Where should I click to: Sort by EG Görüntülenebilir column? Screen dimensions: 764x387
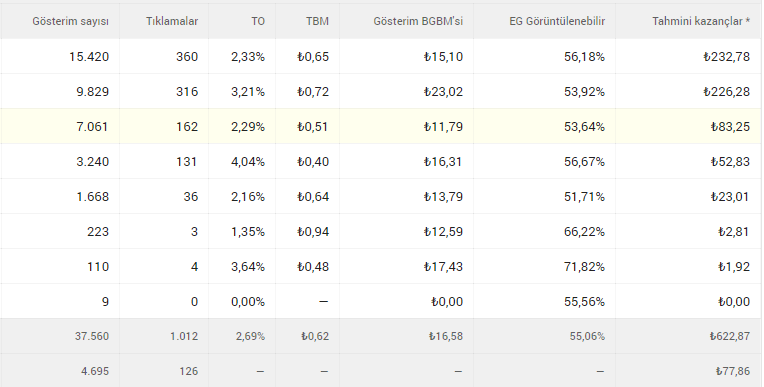557,21
